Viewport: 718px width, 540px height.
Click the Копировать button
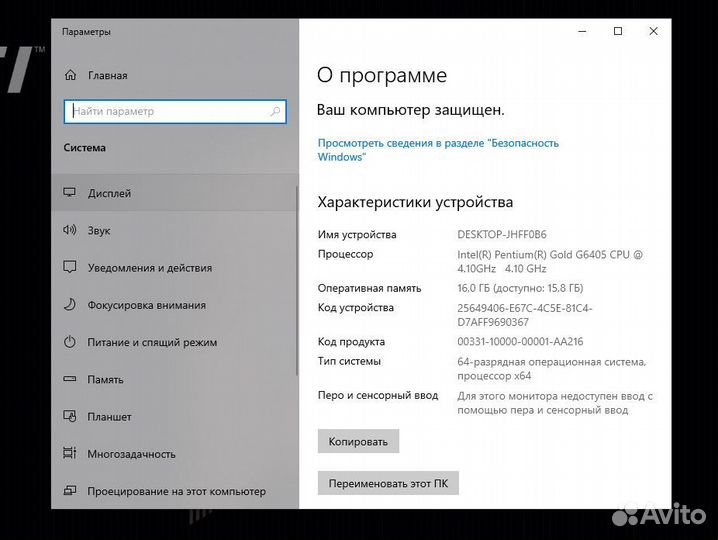click(x=359, y=442)
